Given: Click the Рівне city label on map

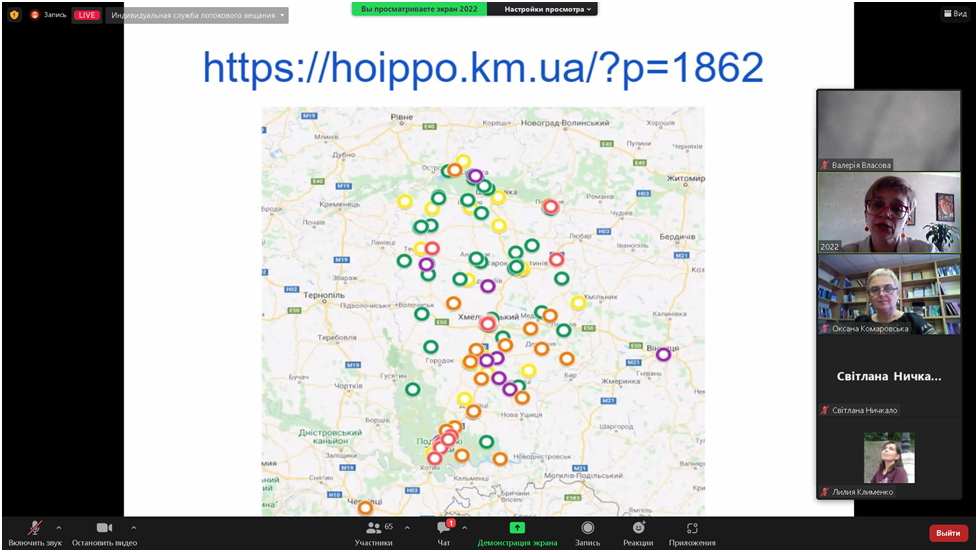Looking at the screenshot, I should pos(402,117).
